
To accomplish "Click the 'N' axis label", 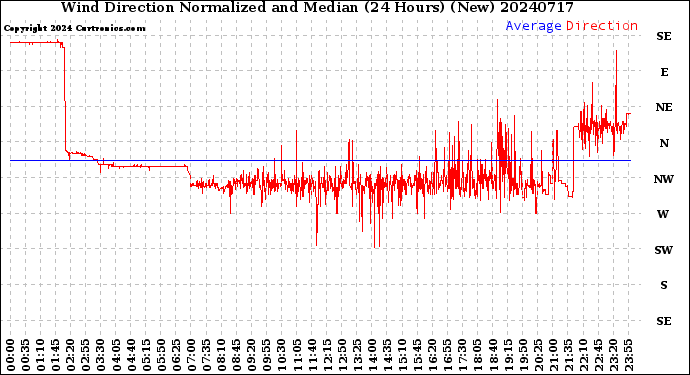I will coord(664,143).
